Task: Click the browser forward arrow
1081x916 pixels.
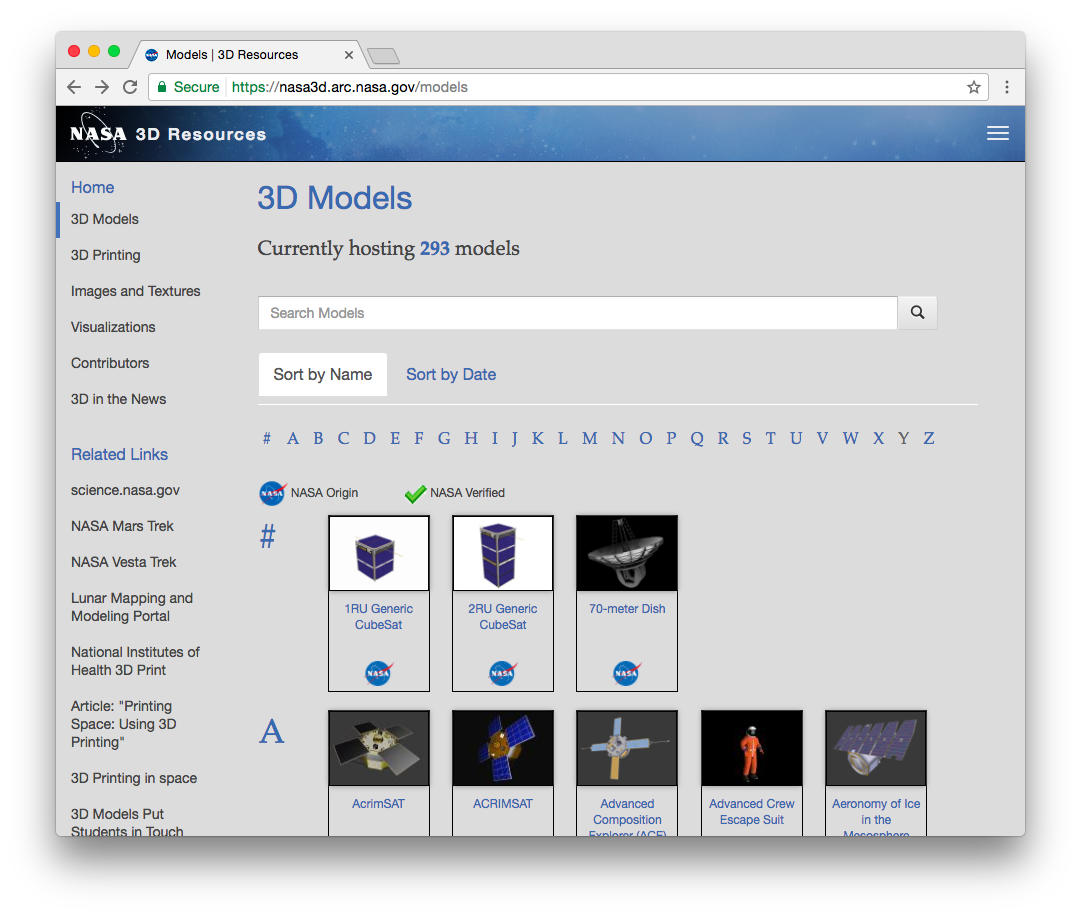Action: pos(102,87)
